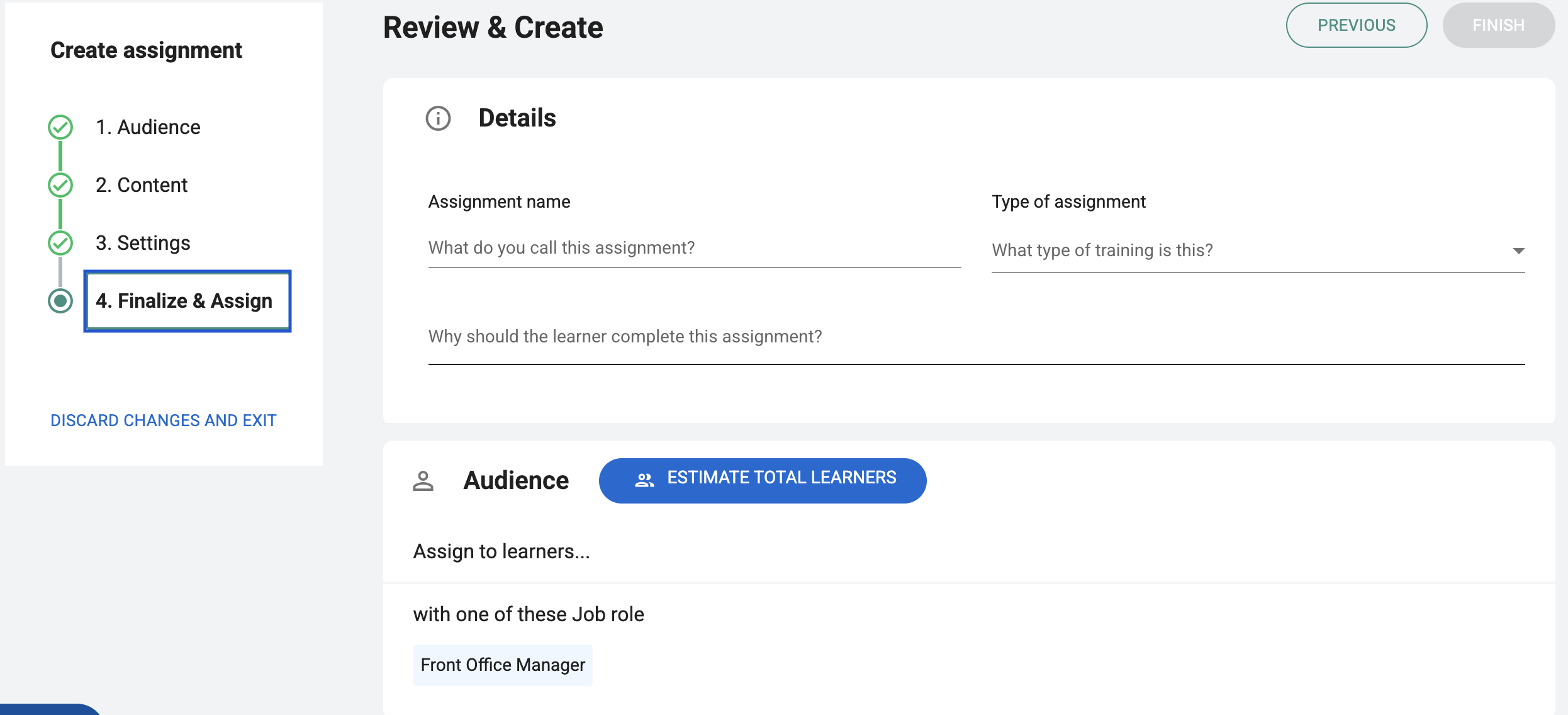This screenshot has width=1568, height=715.
Task: Click ESTIMATE TOTAL LEARNERS button
Action: 763,480
